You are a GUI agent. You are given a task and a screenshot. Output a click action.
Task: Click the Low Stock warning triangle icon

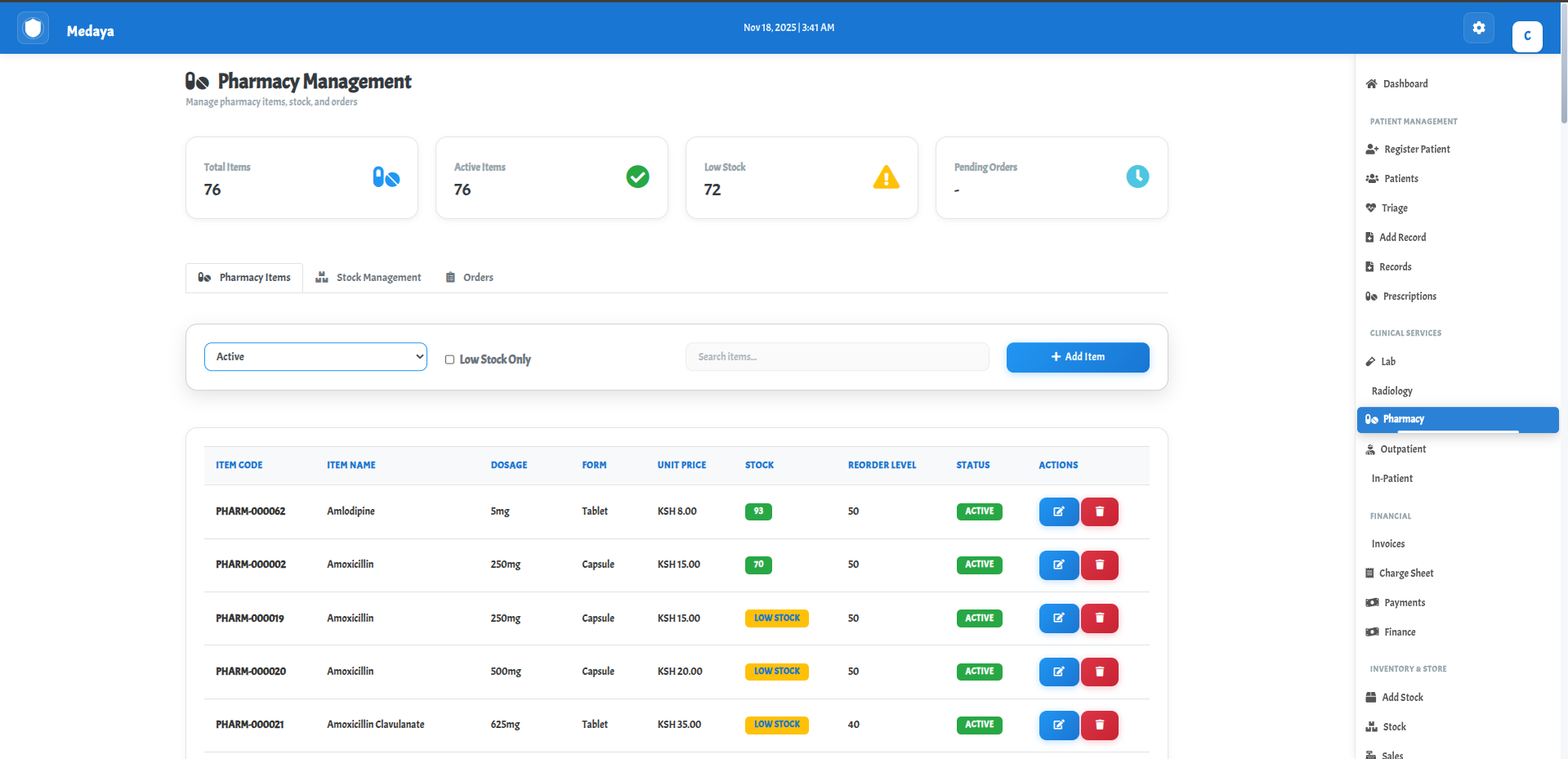pyautogui.click(x=886, y=177)
